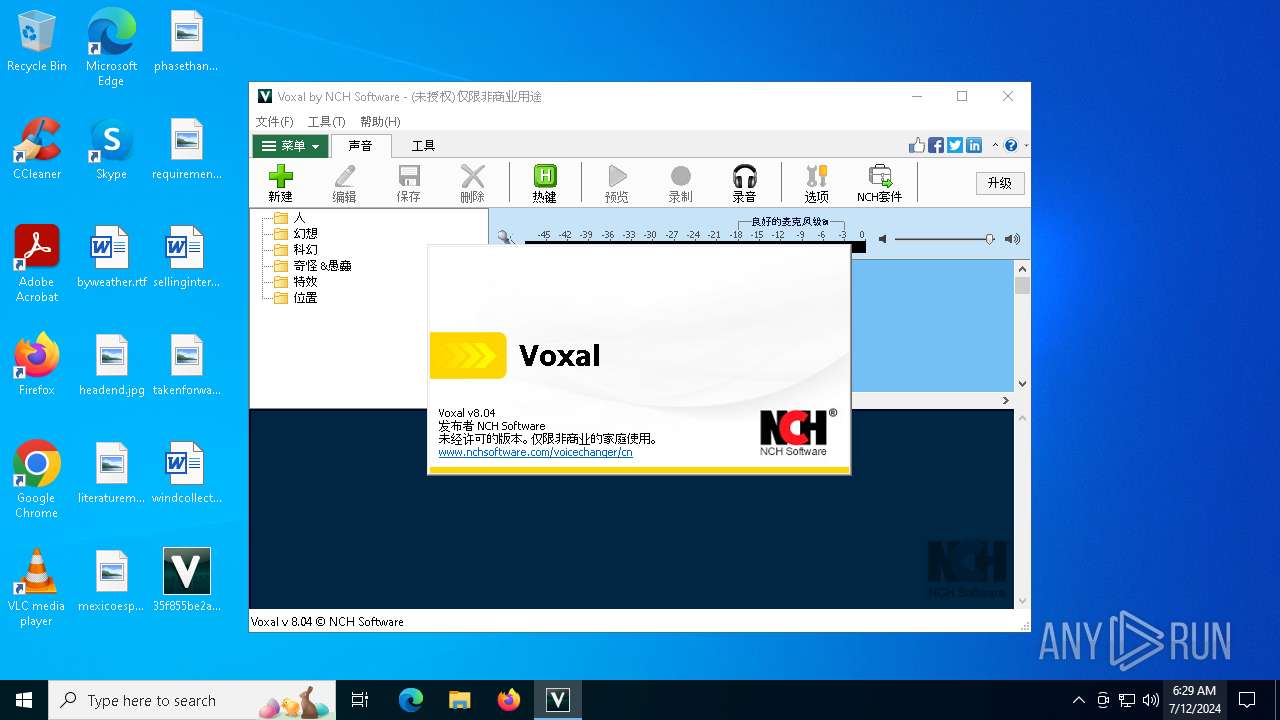The image size is (1280, 720).
Task: Open File Explorer from the taskbar
Action: (459, 700)
